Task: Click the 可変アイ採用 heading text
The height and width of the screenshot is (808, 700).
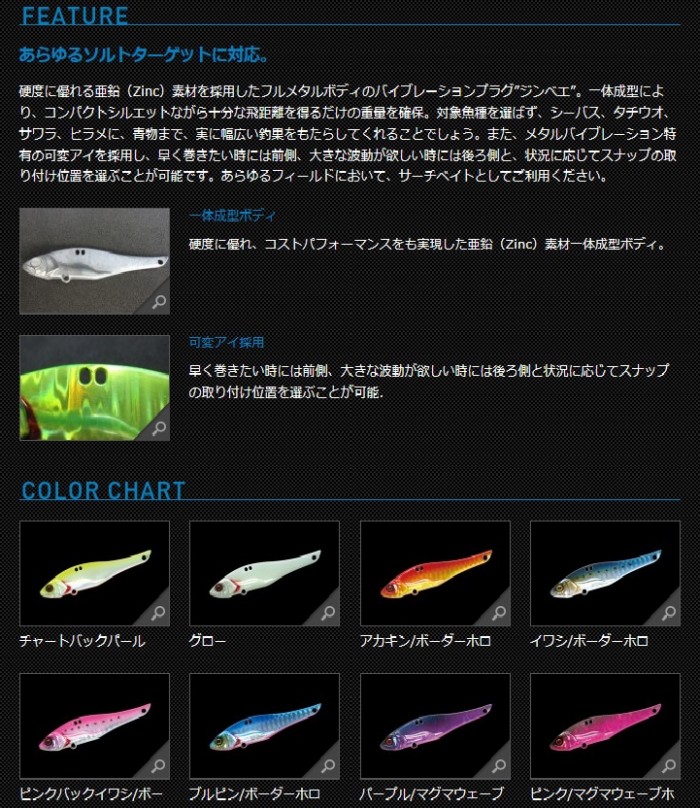Action: [x=226, y=343]
